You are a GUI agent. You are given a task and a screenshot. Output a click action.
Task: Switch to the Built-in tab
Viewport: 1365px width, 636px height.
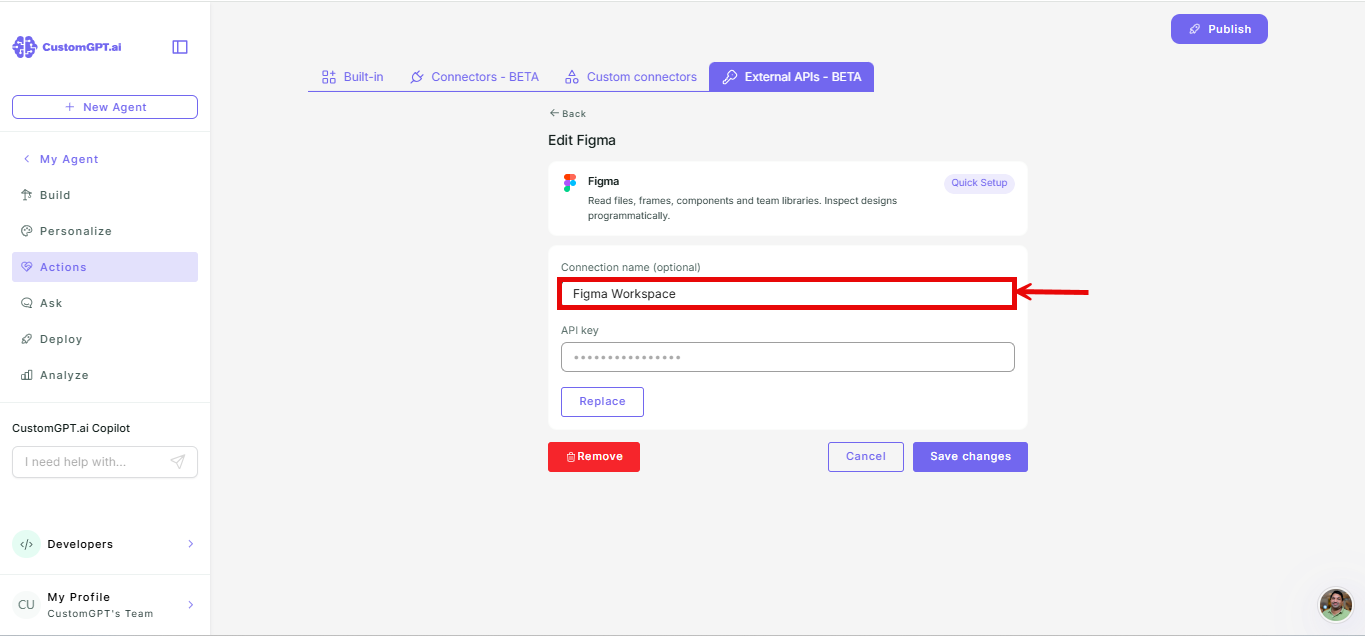coord(352,77)
